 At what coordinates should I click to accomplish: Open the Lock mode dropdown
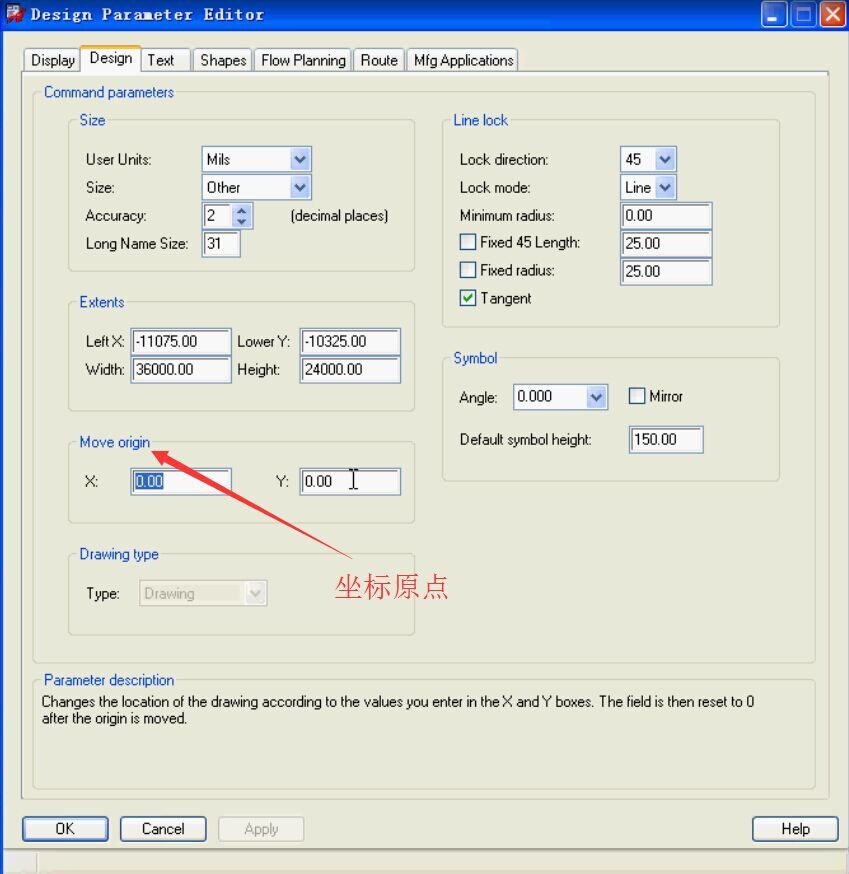664,187
